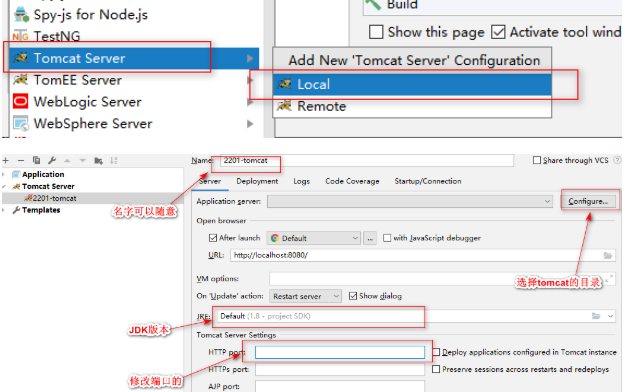The height and width of the screenshot is (392, 637).
Task: Open edit defaults wrench icon
Action: click(x=52, y=160)
